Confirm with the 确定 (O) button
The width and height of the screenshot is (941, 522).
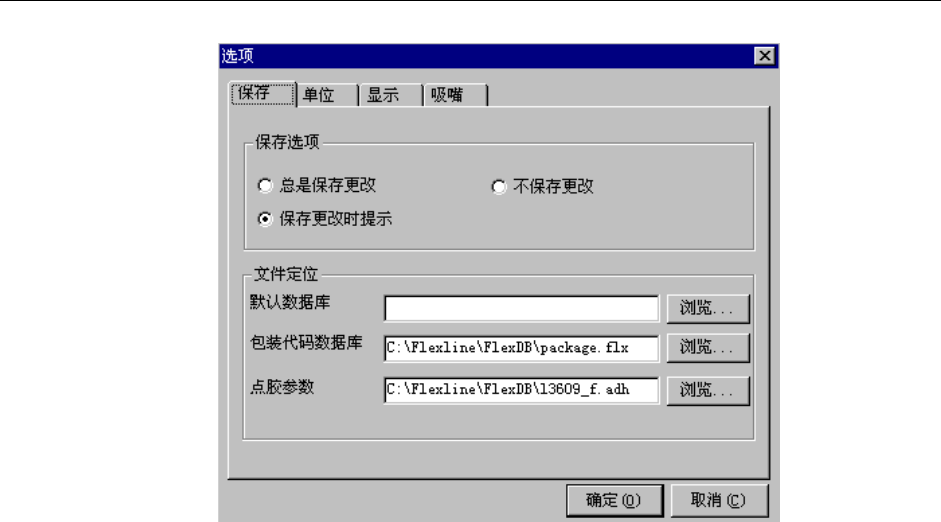[615, 500]
